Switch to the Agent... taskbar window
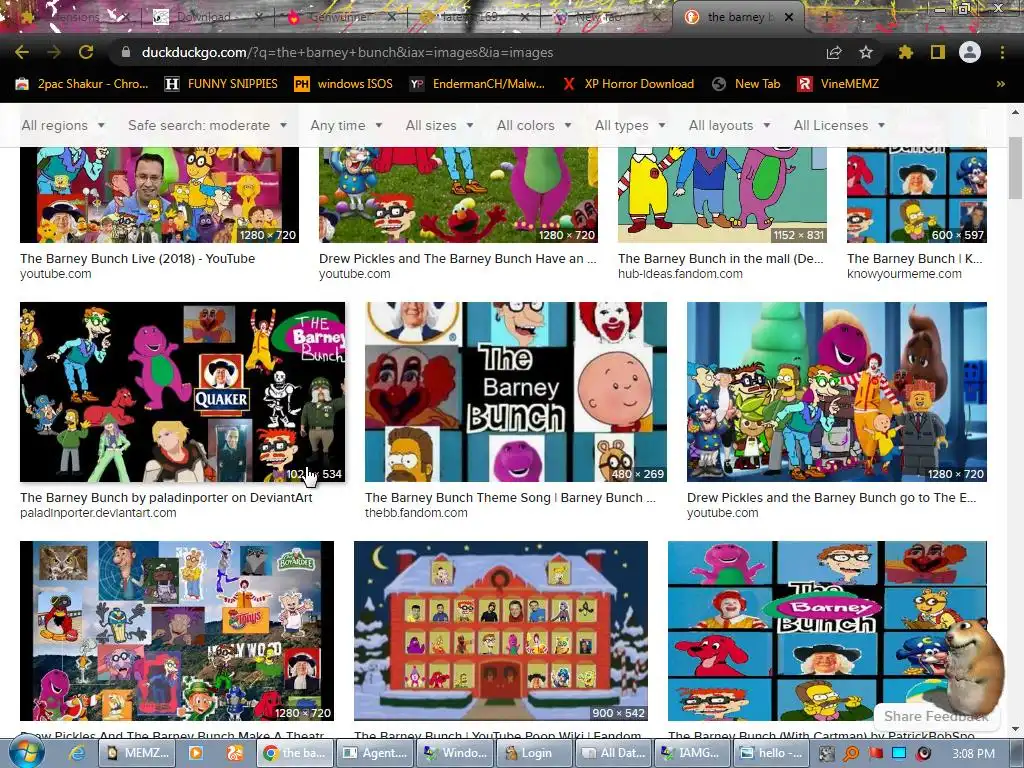This screenshot has height=768, width=1024. (375, 753)
